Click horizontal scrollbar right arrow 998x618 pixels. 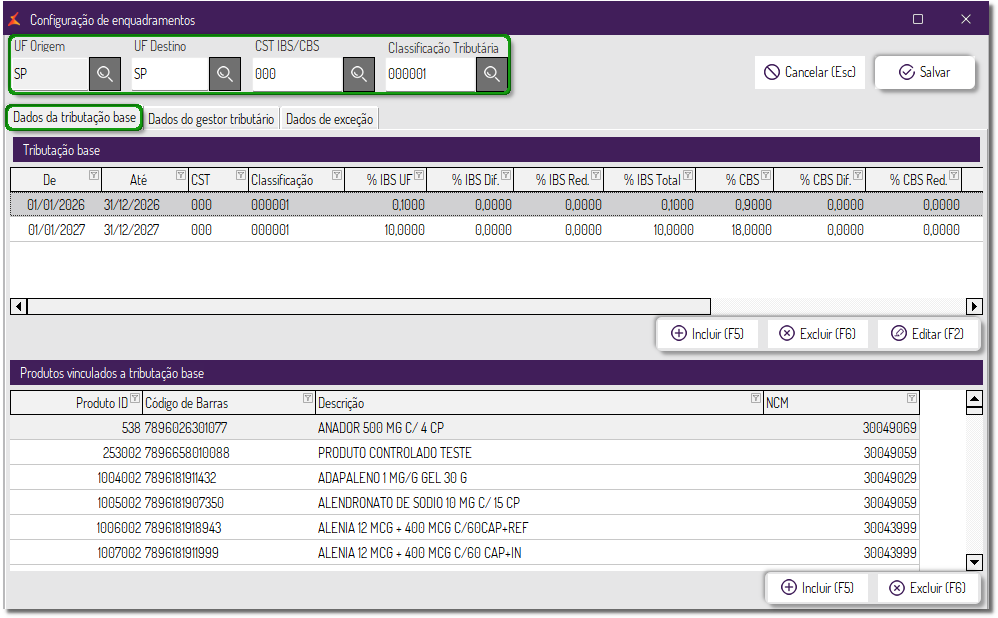pos(974,307)
